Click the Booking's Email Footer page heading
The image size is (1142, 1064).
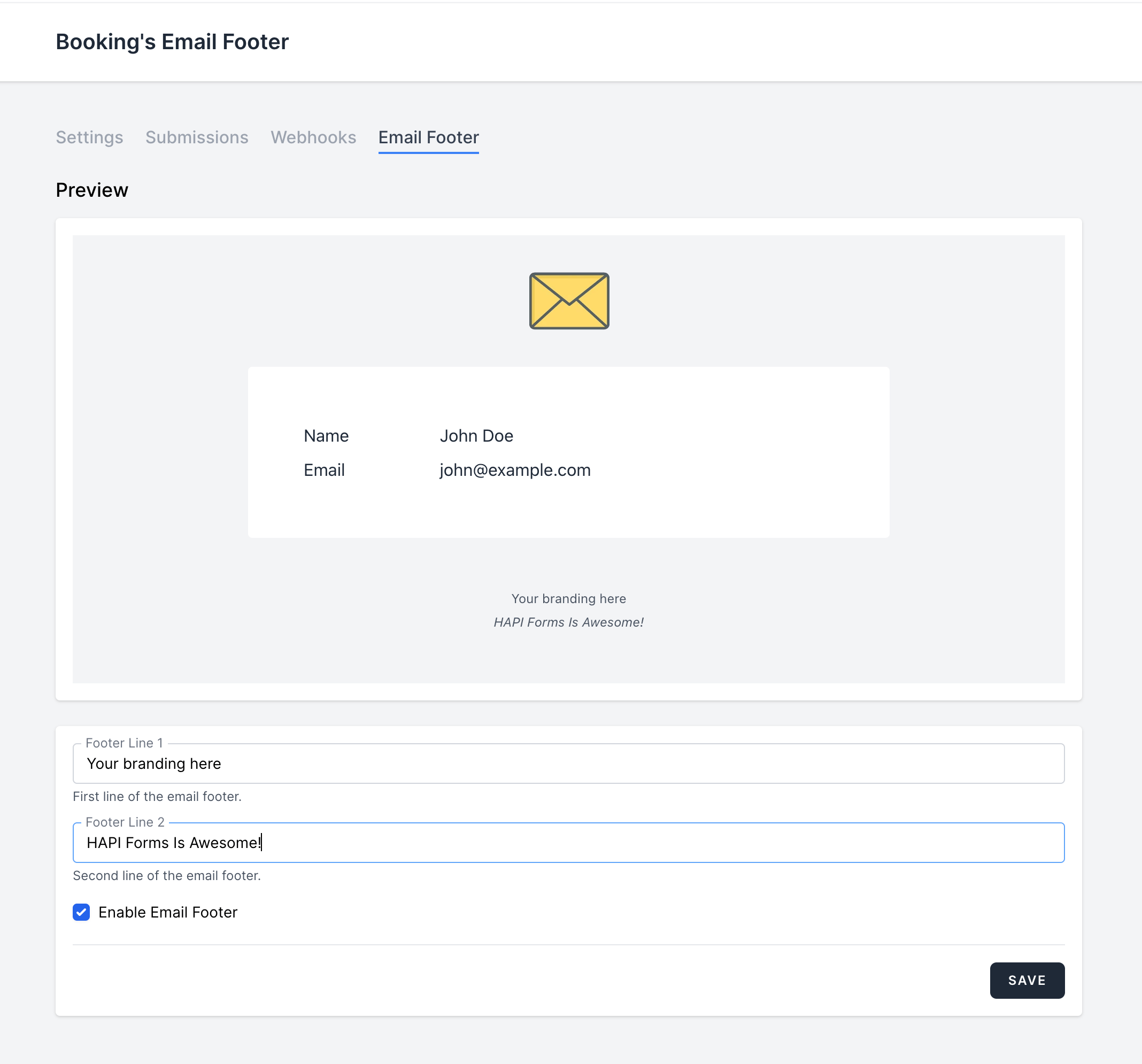click(x=172, y=41)
